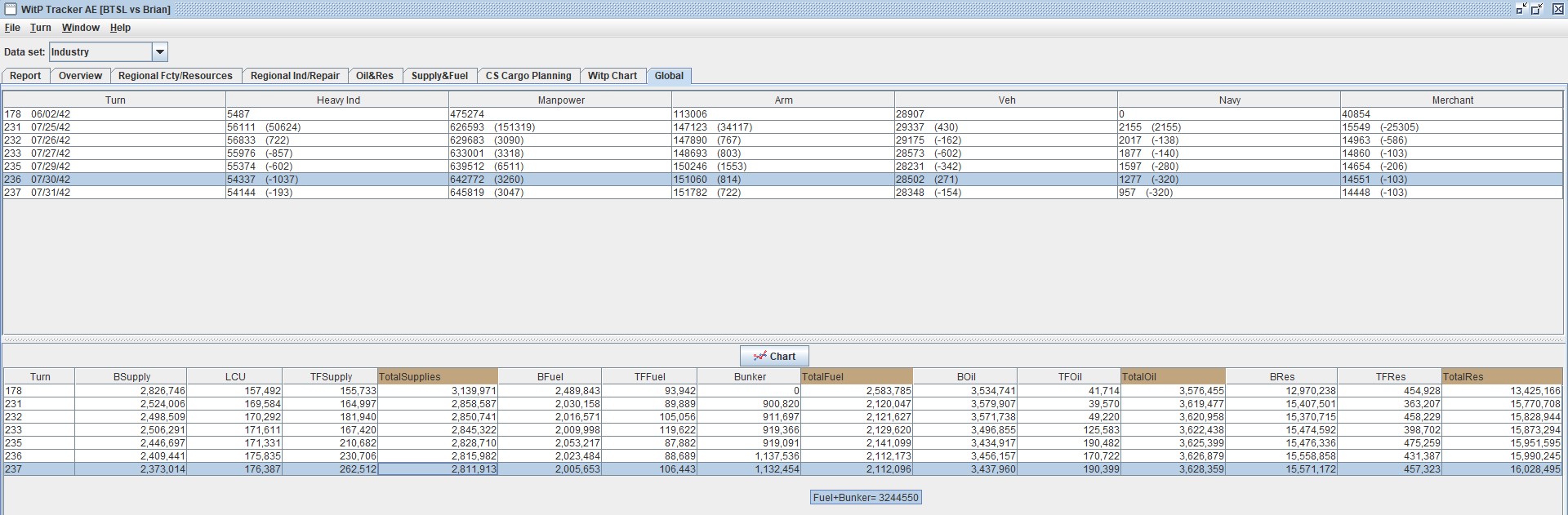Open the CS Cargo Planning tab
The height and width of the screenshot is (515, 1568).
click(528, 76)
